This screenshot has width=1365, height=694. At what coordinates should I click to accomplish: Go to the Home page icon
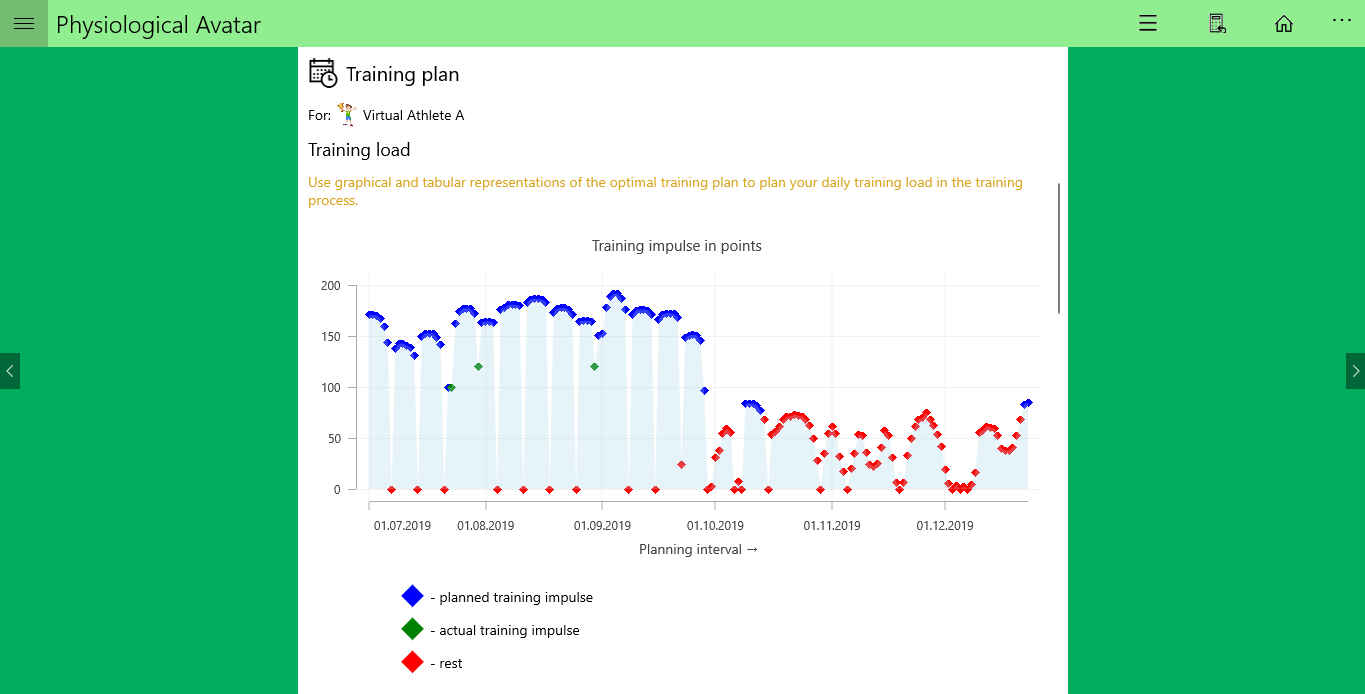[1284, 24]
